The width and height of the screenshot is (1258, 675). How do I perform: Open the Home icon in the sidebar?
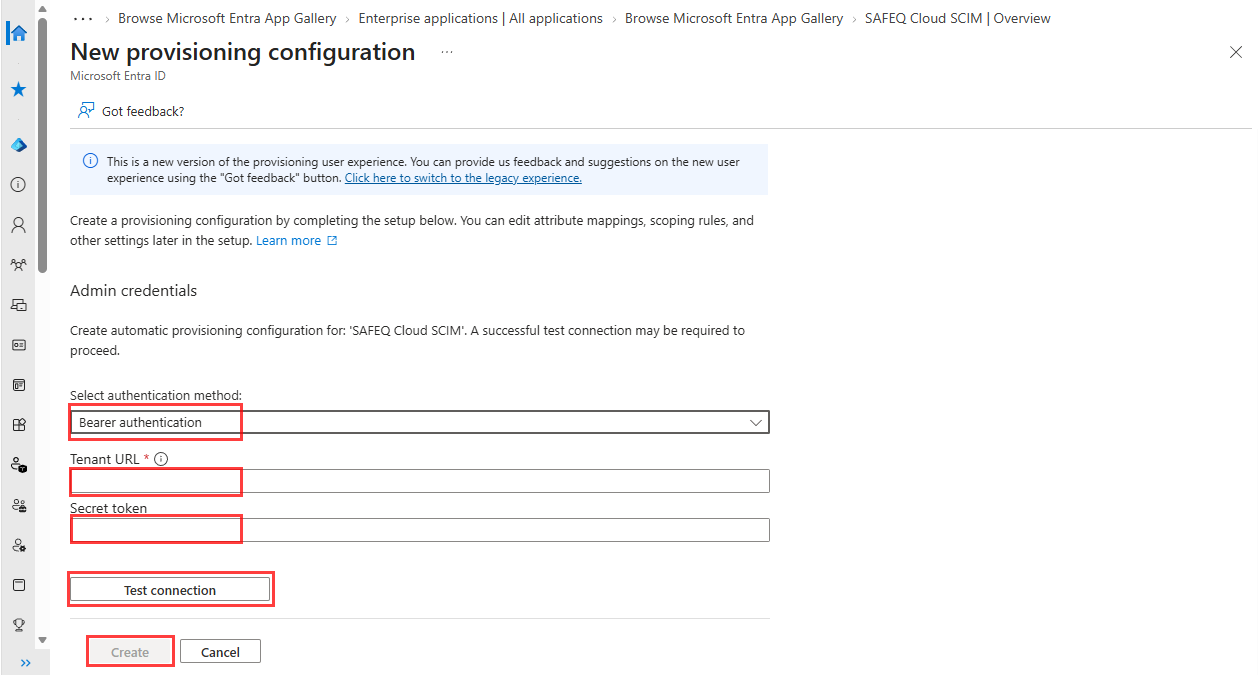click(18, 33)
